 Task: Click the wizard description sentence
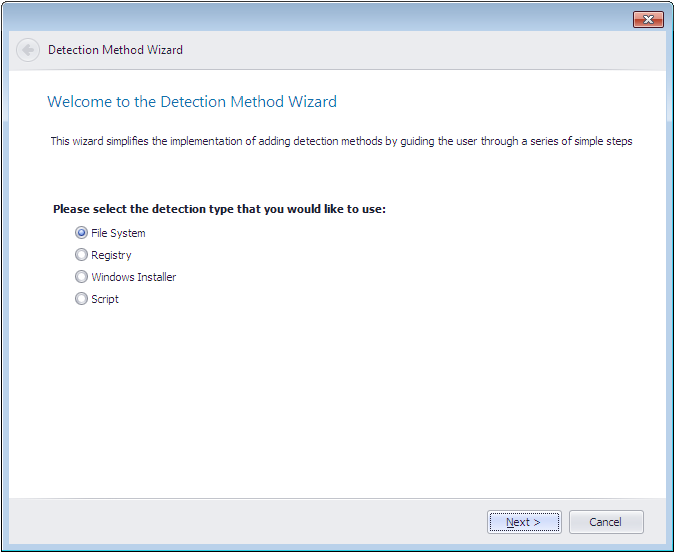coord(341,141)
